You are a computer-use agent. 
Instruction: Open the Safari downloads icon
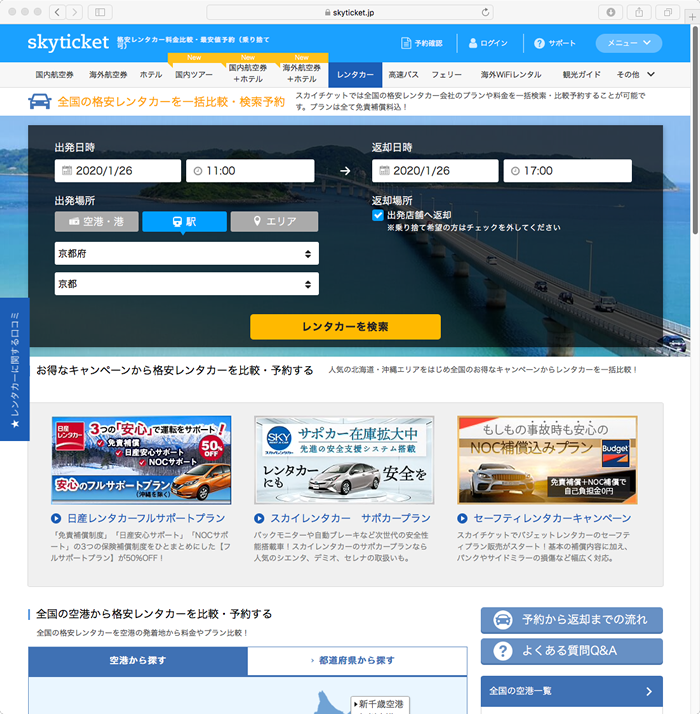[x=611, y=12]
